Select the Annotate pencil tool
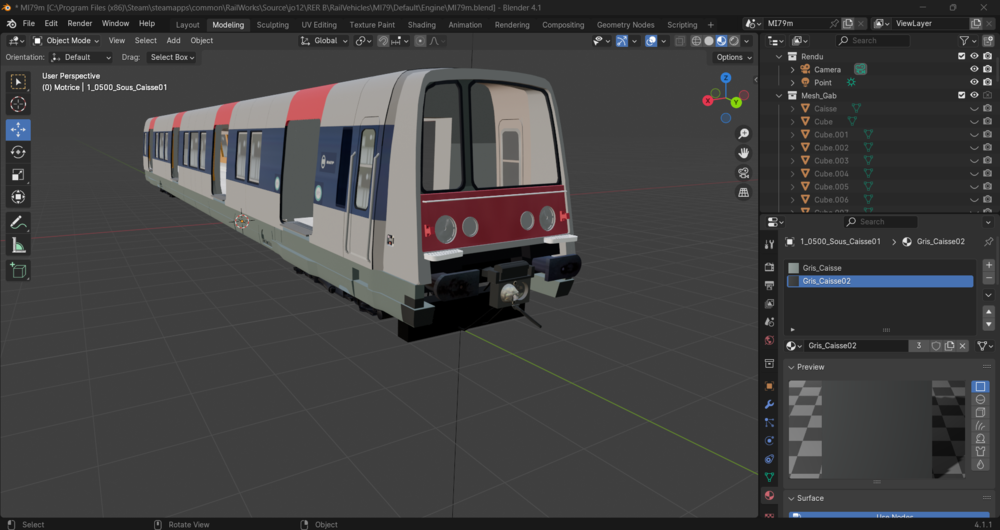1000x530 pixels. click(18, 223)
